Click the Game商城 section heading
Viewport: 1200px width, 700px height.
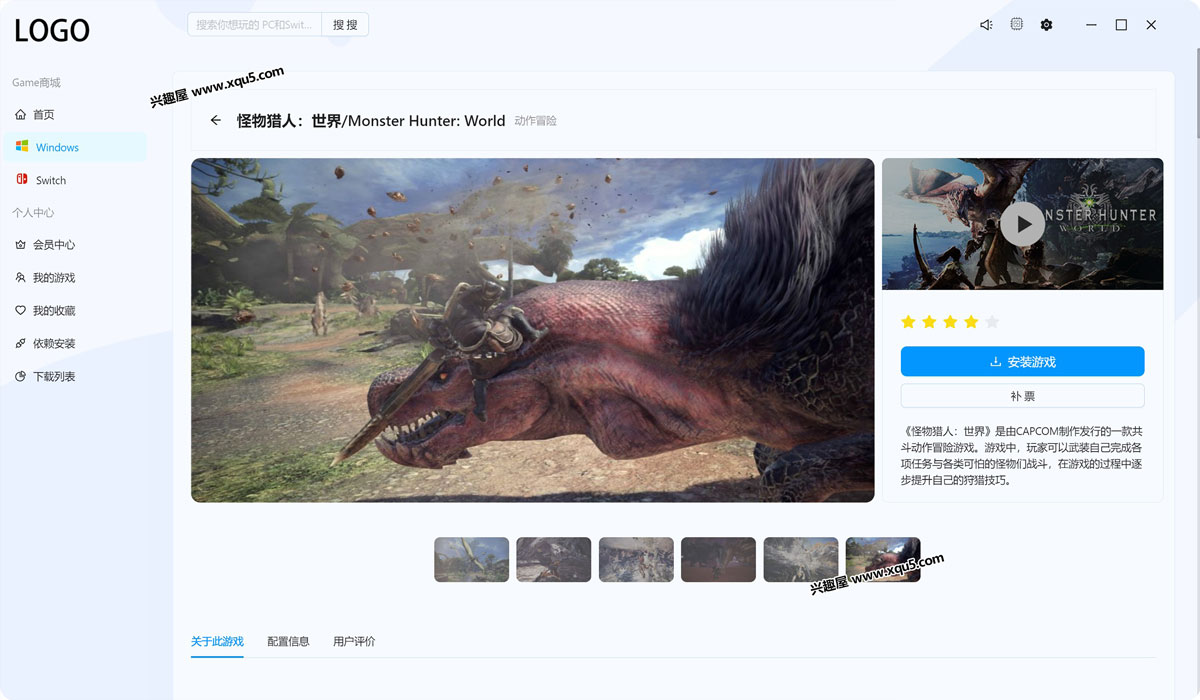(36, 83)
